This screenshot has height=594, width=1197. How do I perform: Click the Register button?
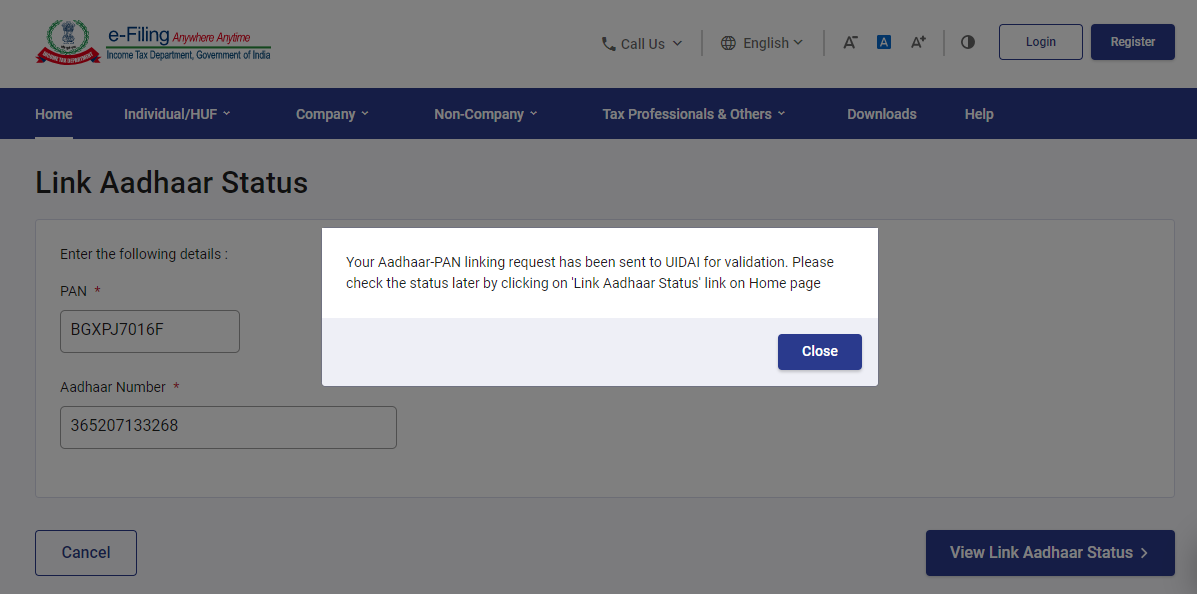click(1132, 42)
